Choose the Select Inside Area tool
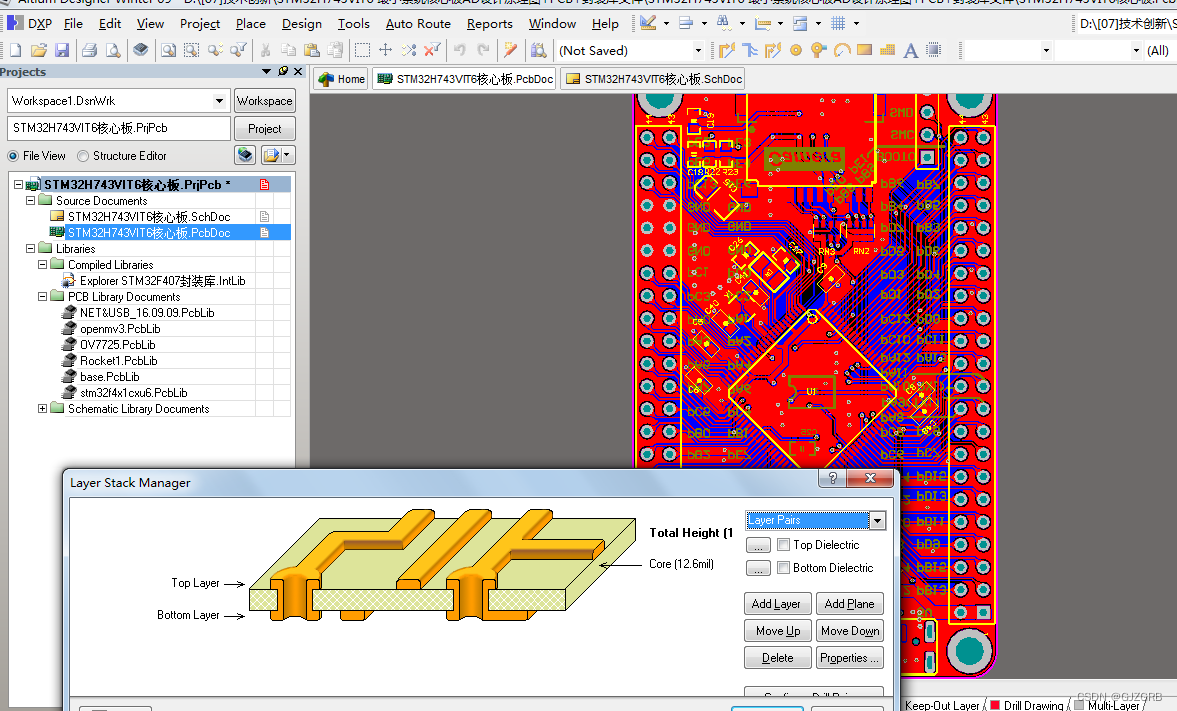This screenshot has height=711, width=1177. 362,50
